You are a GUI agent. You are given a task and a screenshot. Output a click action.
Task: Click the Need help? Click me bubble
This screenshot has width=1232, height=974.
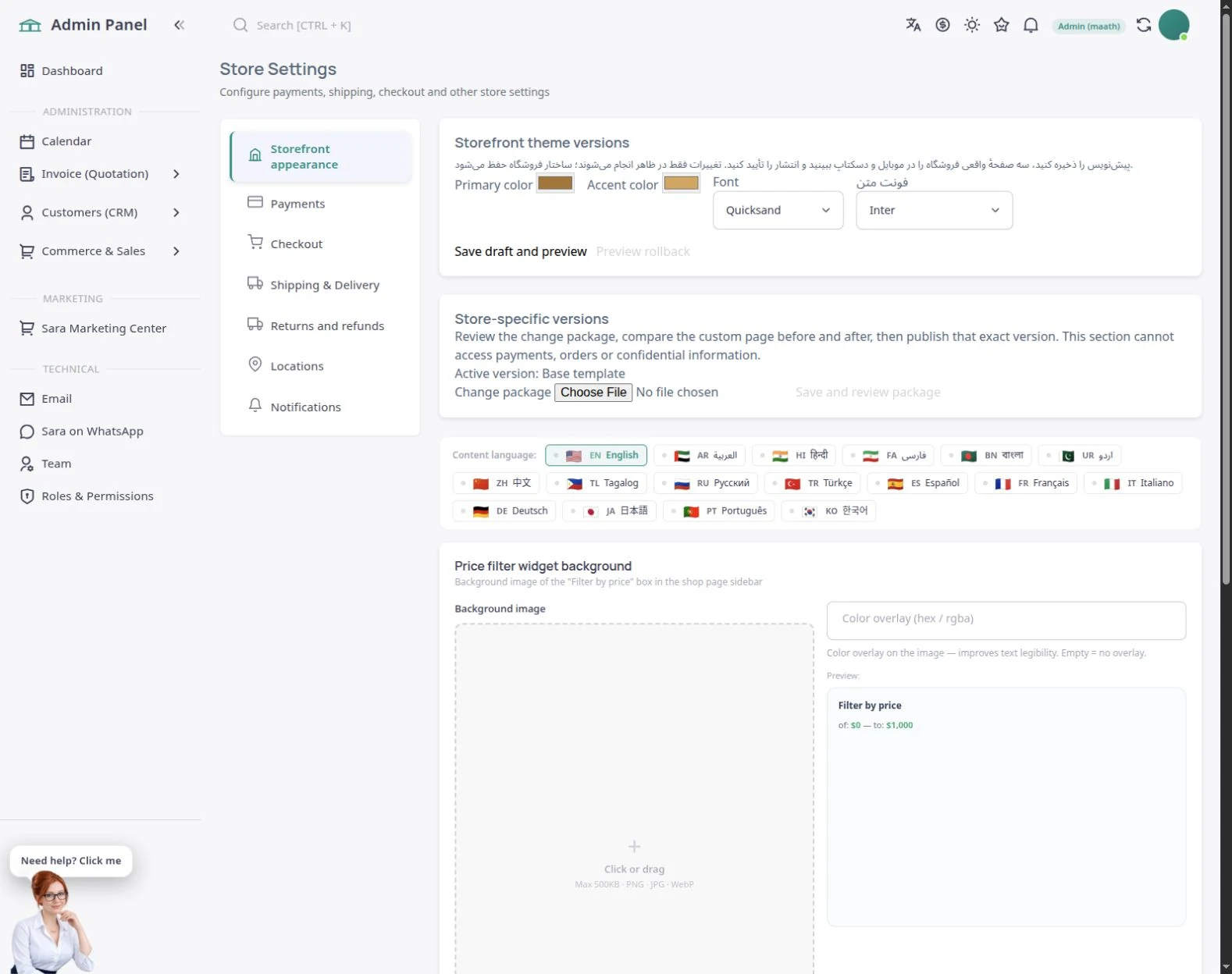(71, 861)
